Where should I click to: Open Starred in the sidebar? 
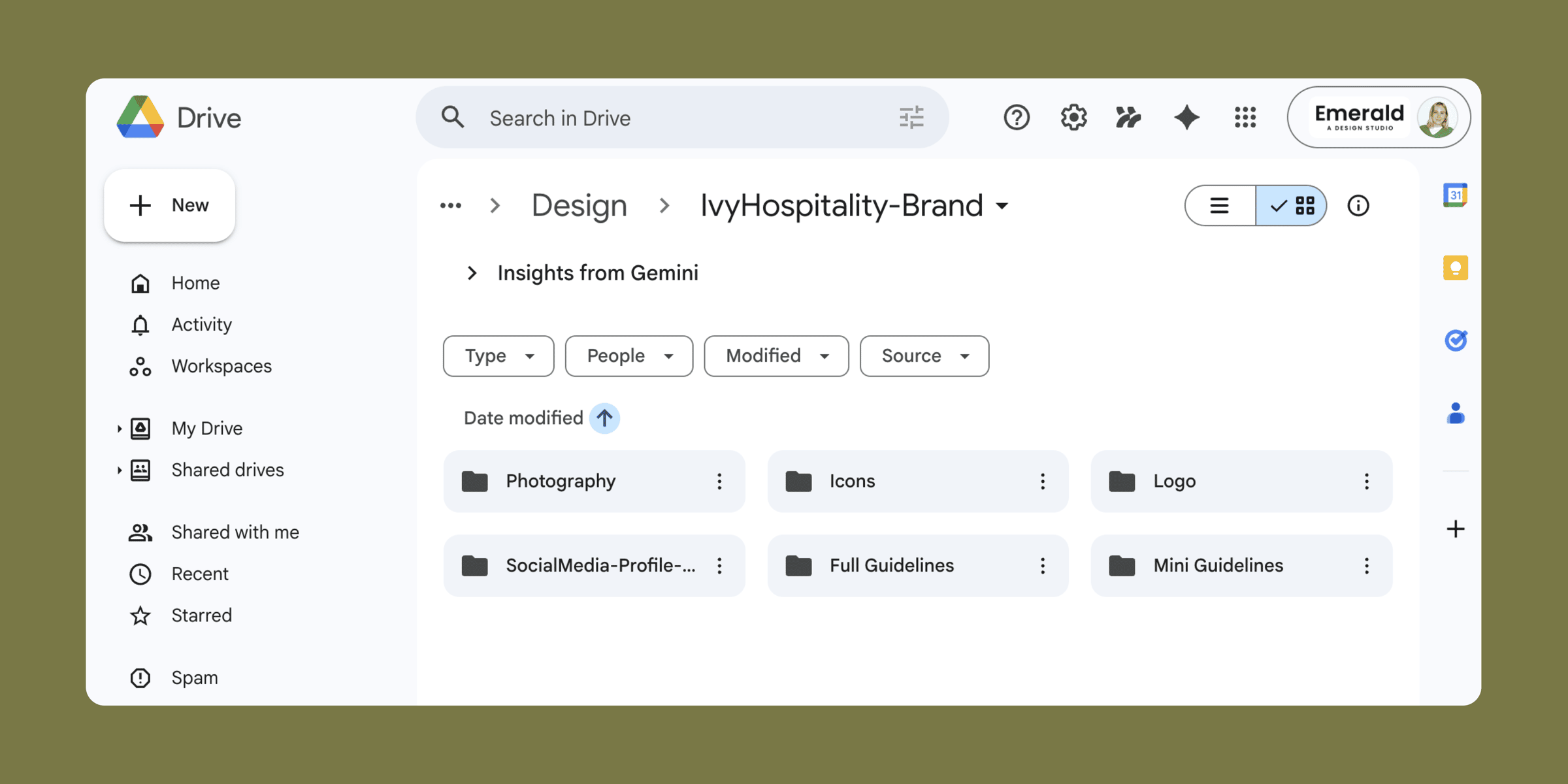201,615
